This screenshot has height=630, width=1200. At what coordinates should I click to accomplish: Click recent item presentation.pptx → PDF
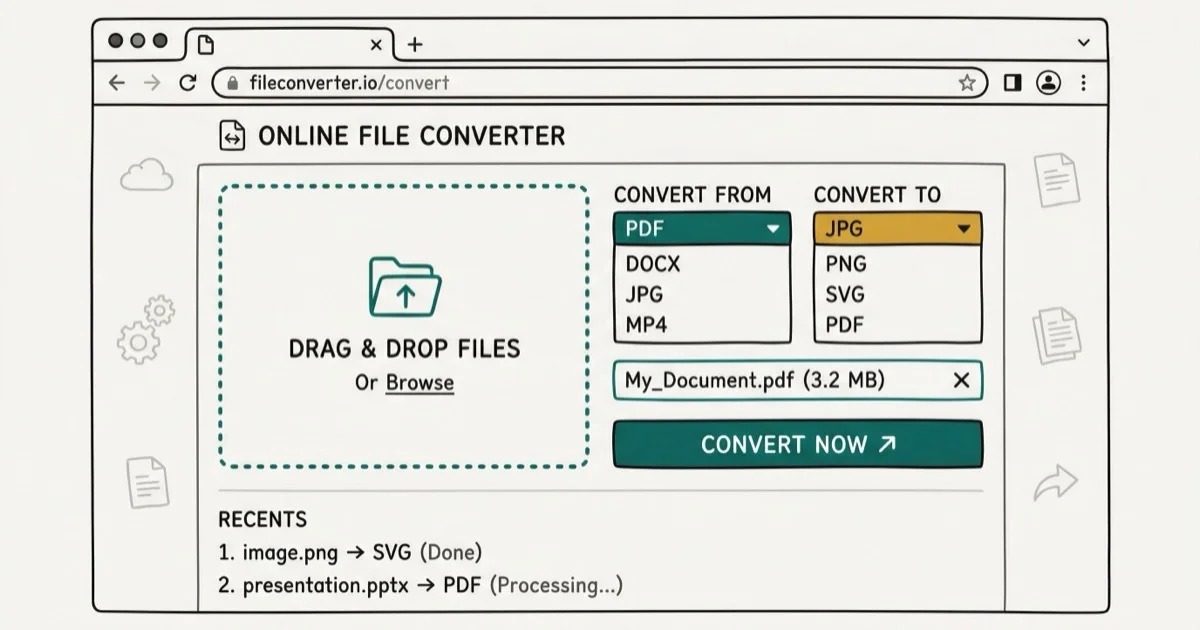pyautogui.click(x=420, y=586)
